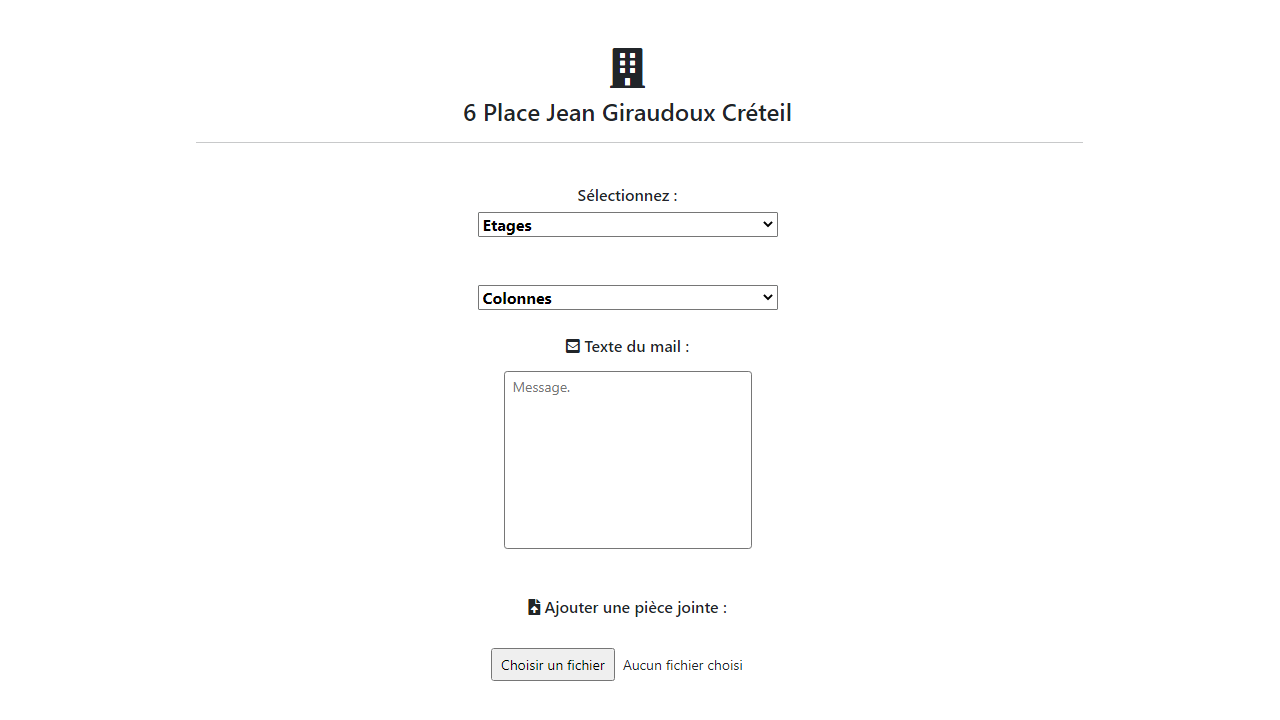The image size is (1280, 720).
Task: Click the envelope icon beside Texte du mail
Action: 573,346
